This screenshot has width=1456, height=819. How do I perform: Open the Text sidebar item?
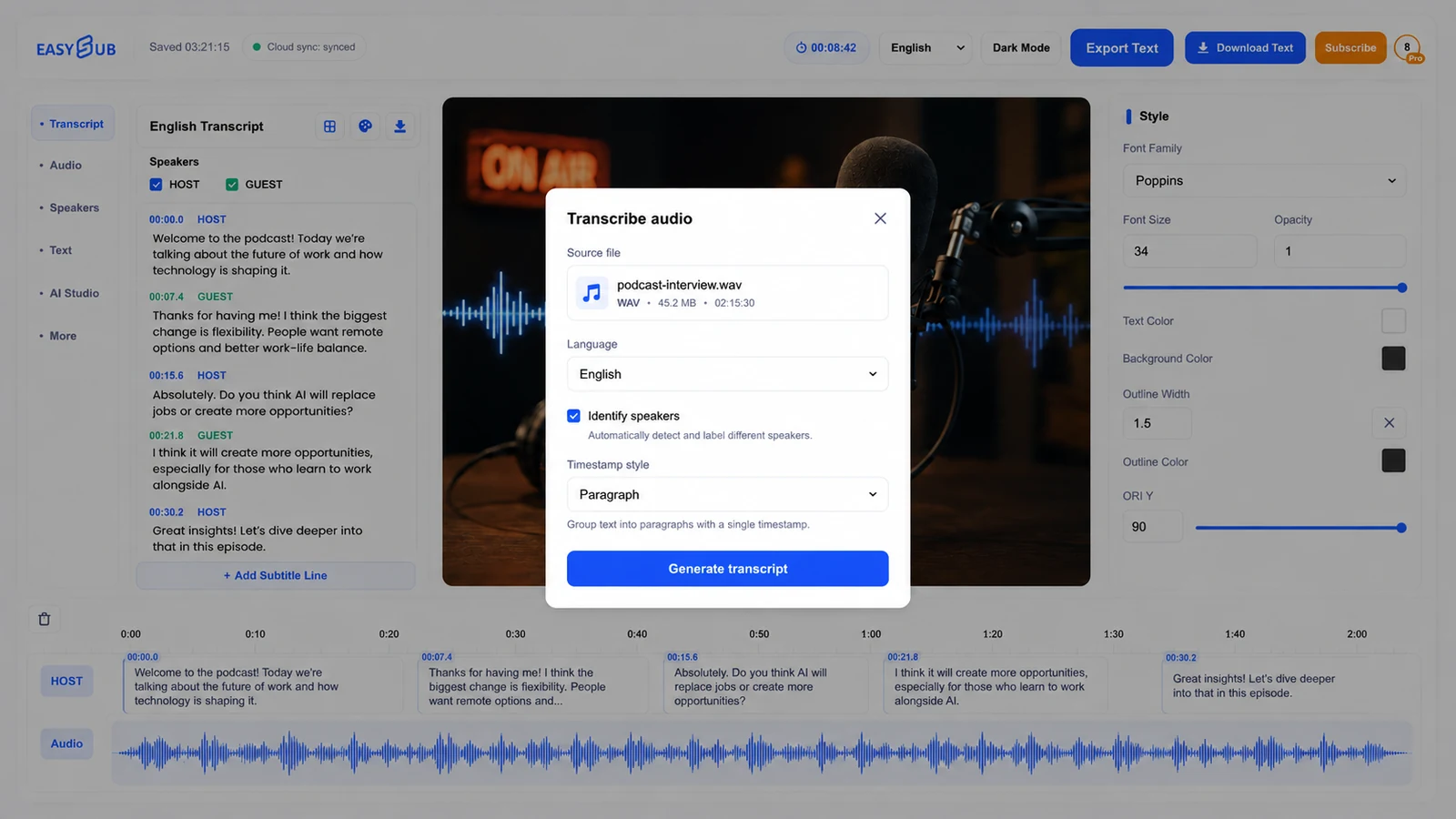click(x=60, y=250)
